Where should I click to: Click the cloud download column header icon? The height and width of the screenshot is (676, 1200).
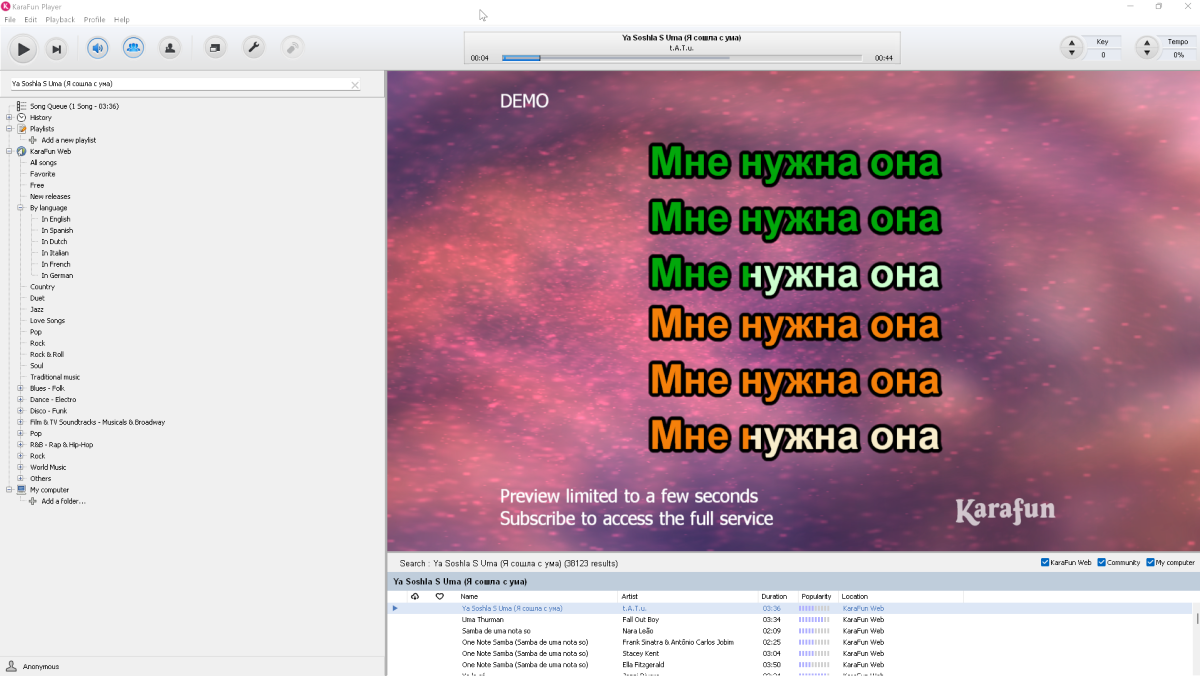(415, 596)
